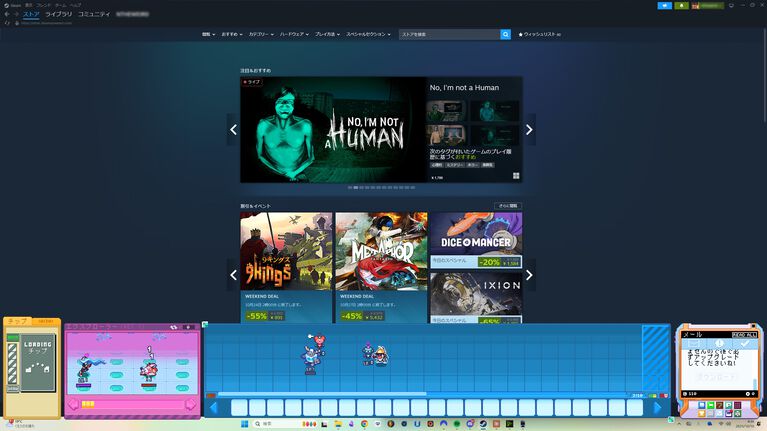Click the Windows platform icon on featured game
Screen dimensions: 767x431
pyautogui.click(x=516, y=176)
